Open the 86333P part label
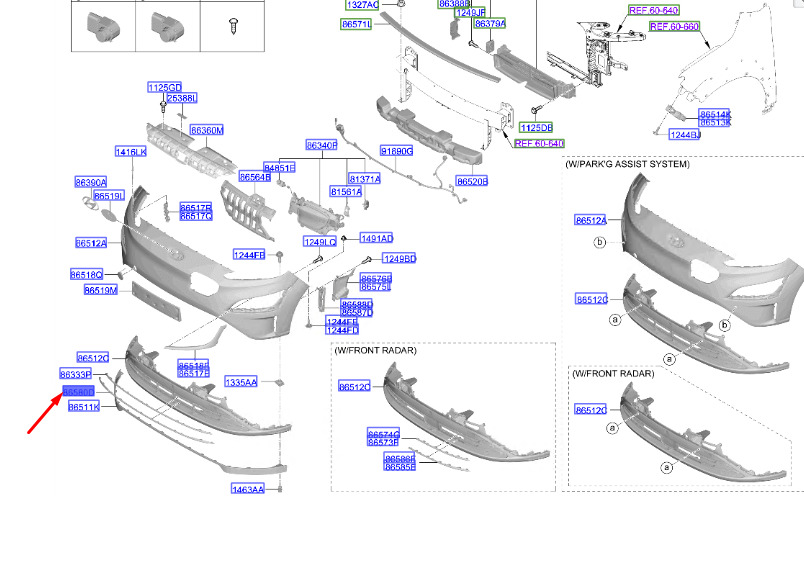Screen dimensions: 804x586 pyautogui.click(x=75, y=374)
